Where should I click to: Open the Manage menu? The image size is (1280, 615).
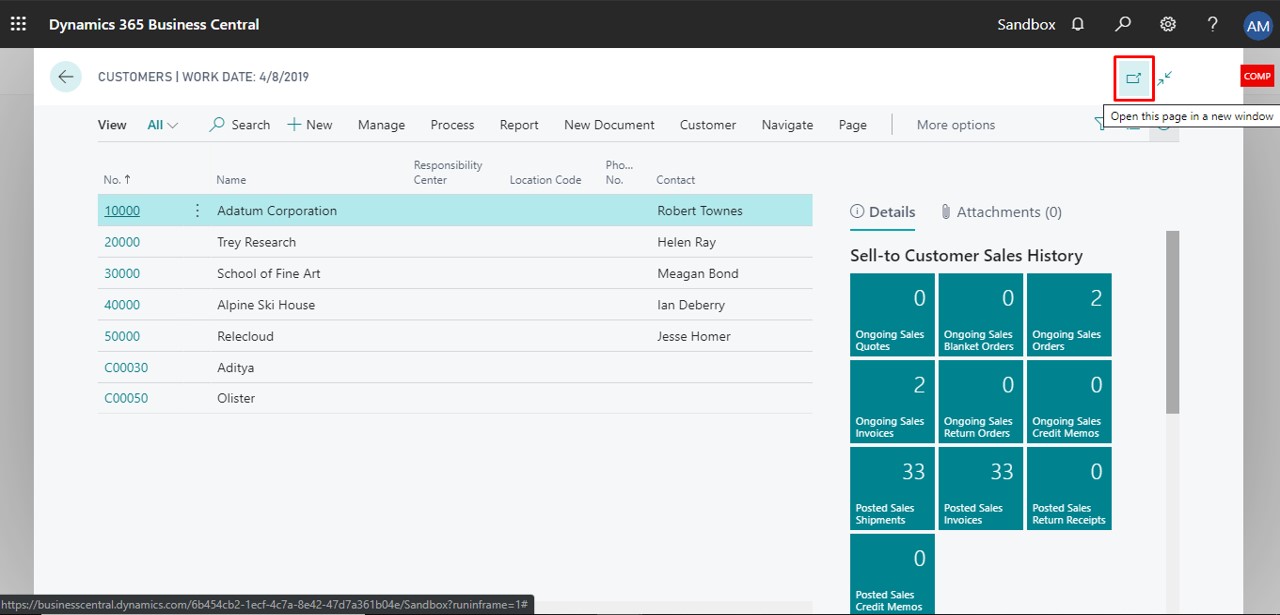click(x=381, y=125)
